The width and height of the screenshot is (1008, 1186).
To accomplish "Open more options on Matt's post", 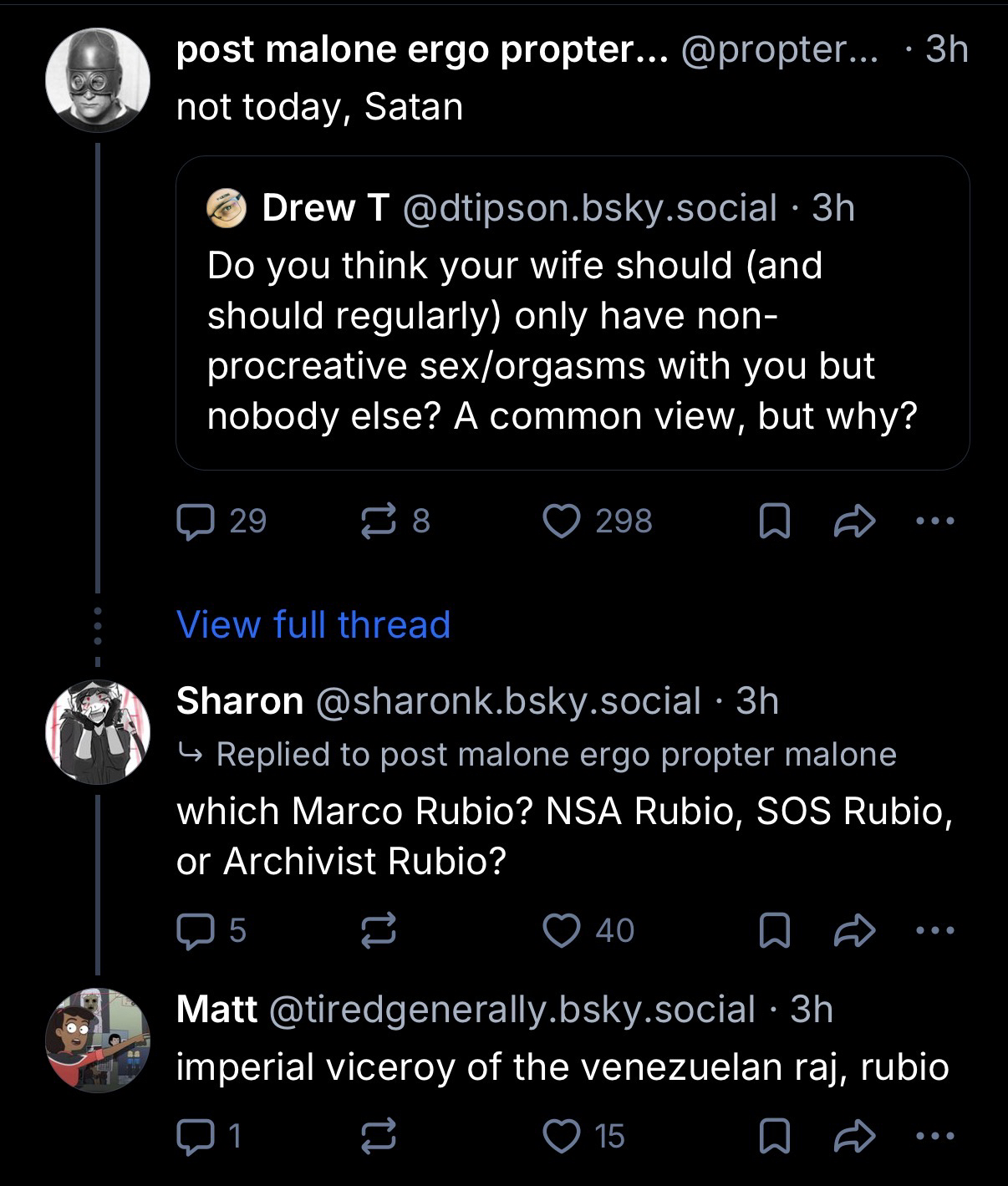I will (x=934, y=1136).
